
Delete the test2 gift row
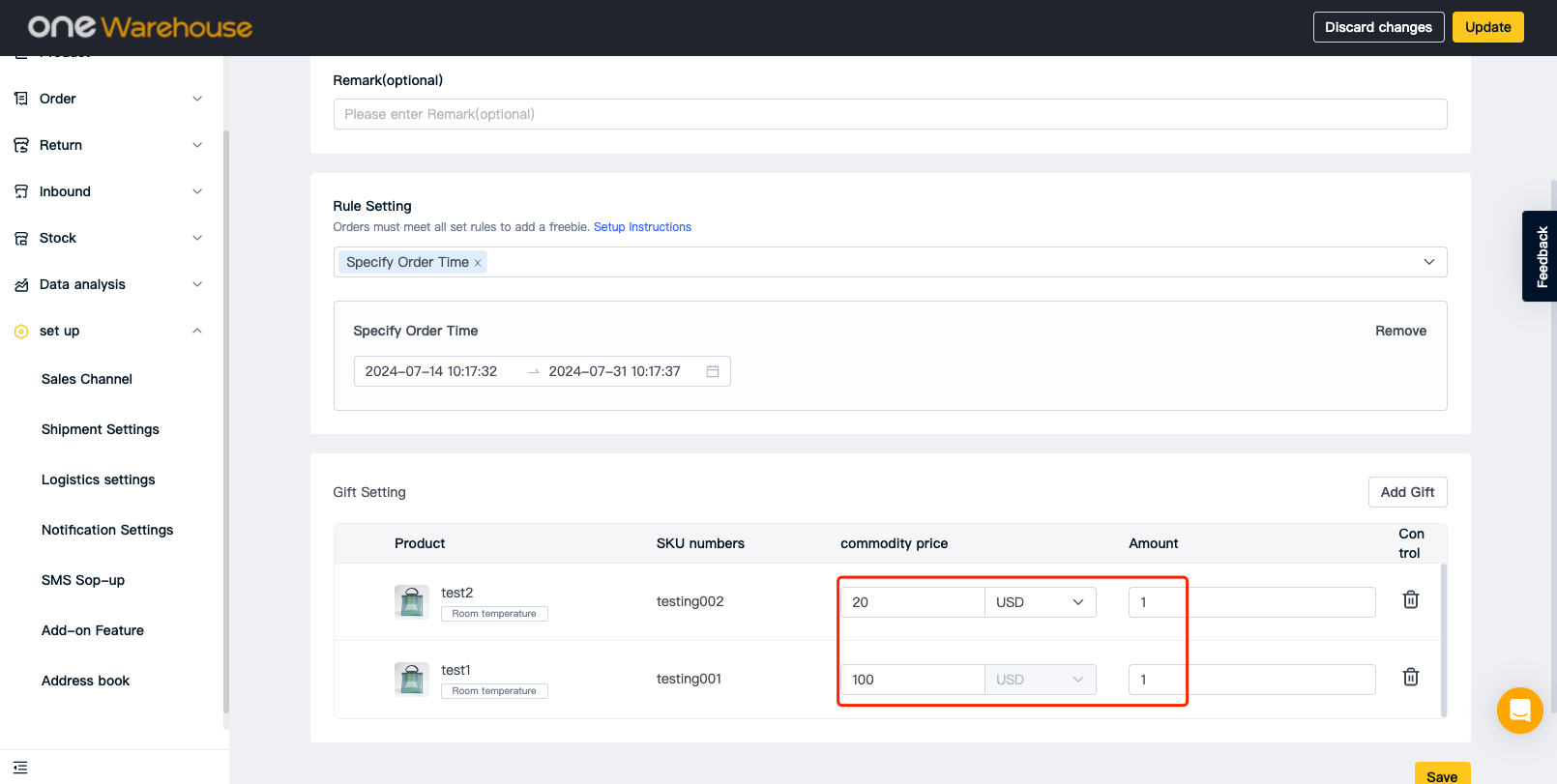1411,599
